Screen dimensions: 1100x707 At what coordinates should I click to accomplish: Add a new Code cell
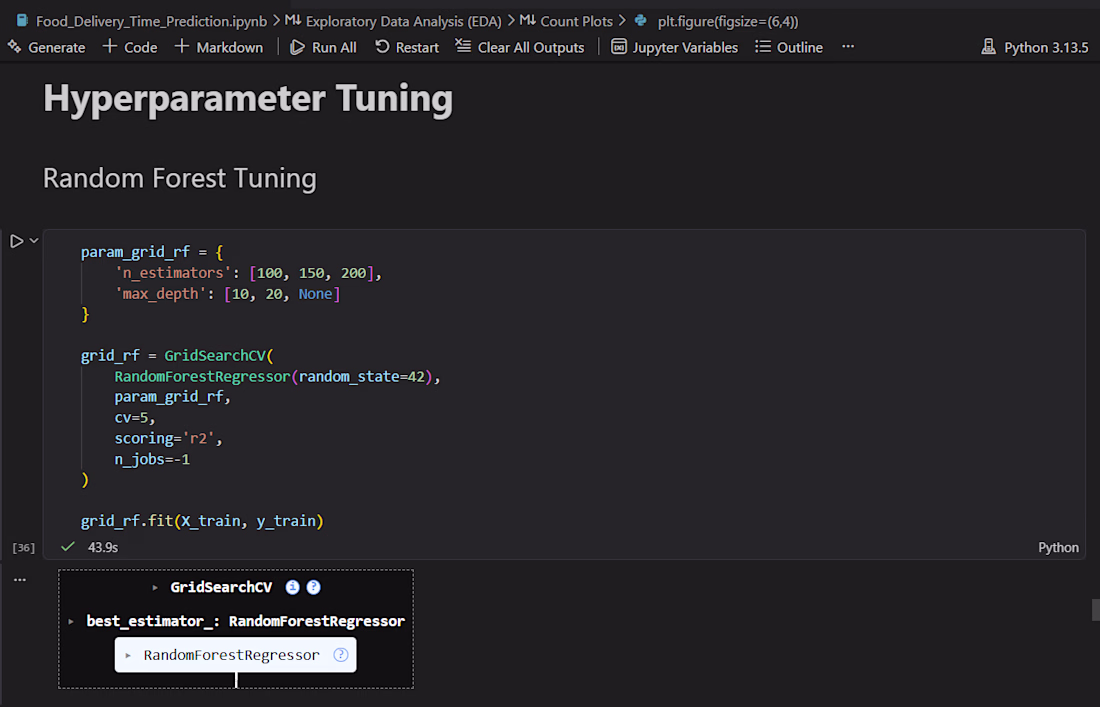tap(130, 47)
